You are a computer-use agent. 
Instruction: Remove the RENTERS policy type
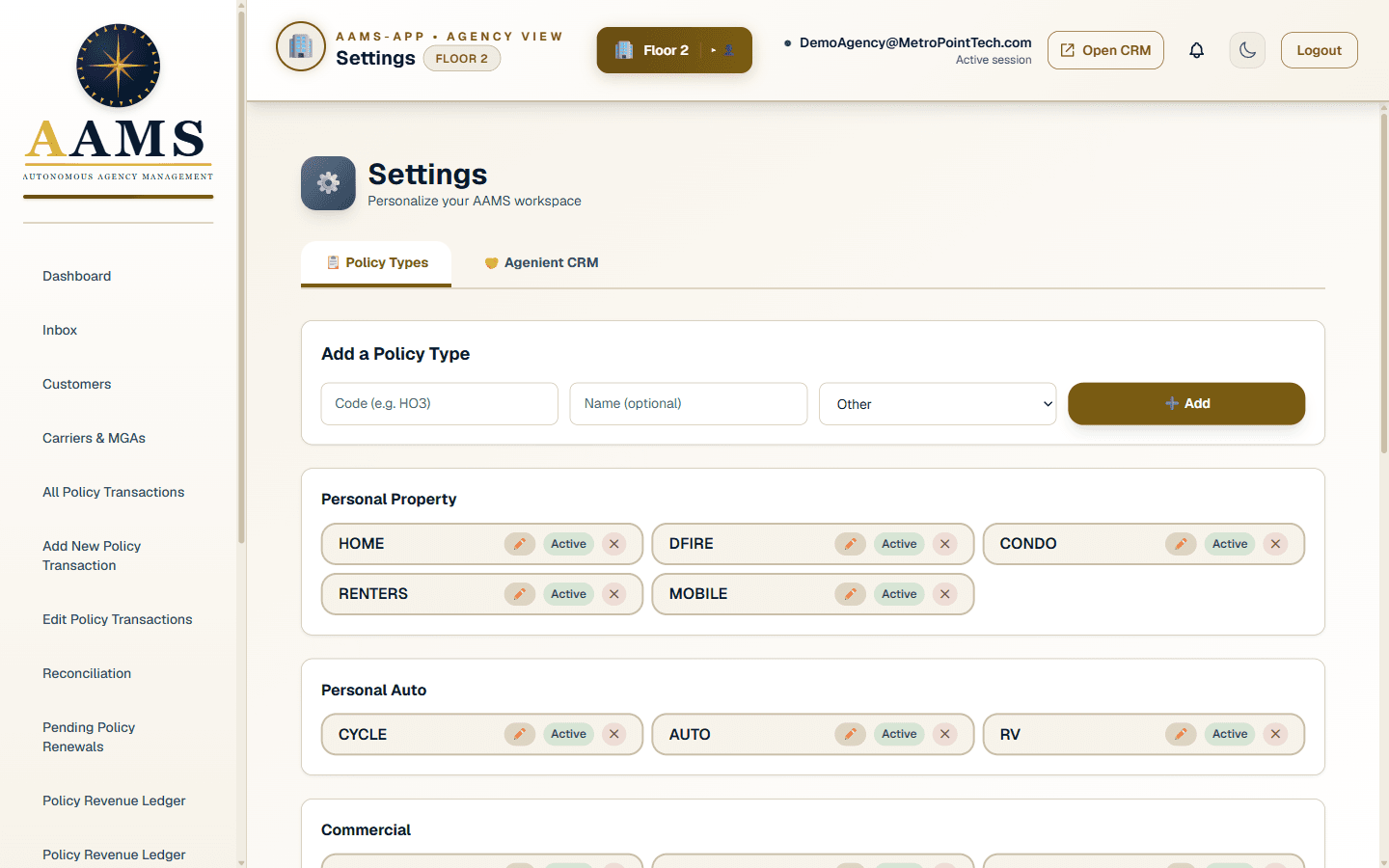(614, 594)
